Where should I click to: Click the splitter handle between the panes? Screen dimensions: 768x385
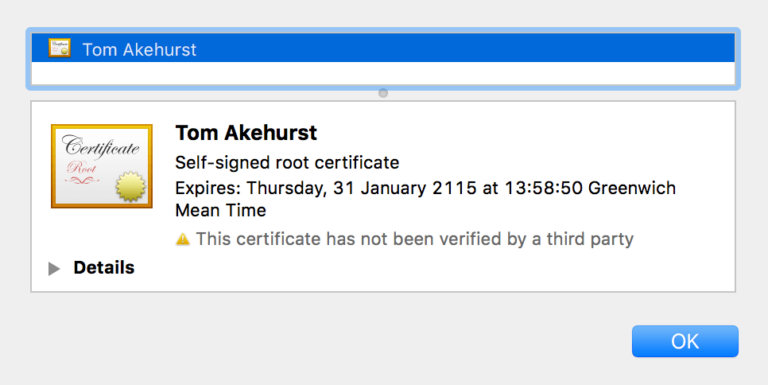[x=383, y=93]
